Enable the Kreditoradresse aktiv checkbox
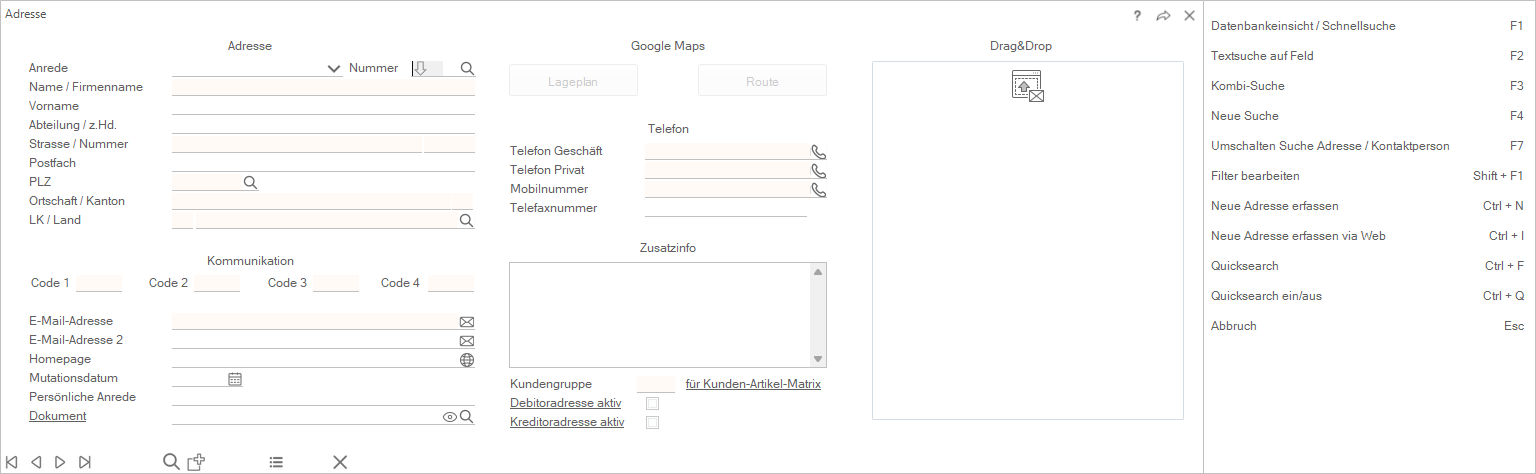This screenshot has width=1536, height=474. (653, 423)
